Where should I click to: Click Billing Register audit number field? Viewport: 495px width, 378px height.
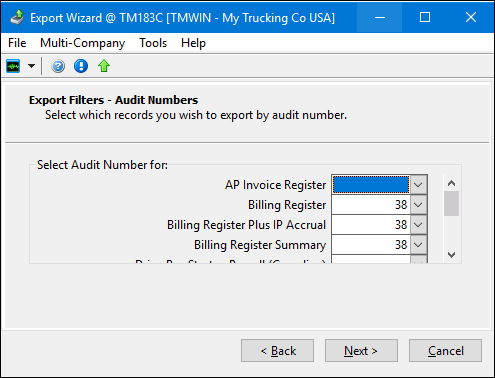(371, 204)
